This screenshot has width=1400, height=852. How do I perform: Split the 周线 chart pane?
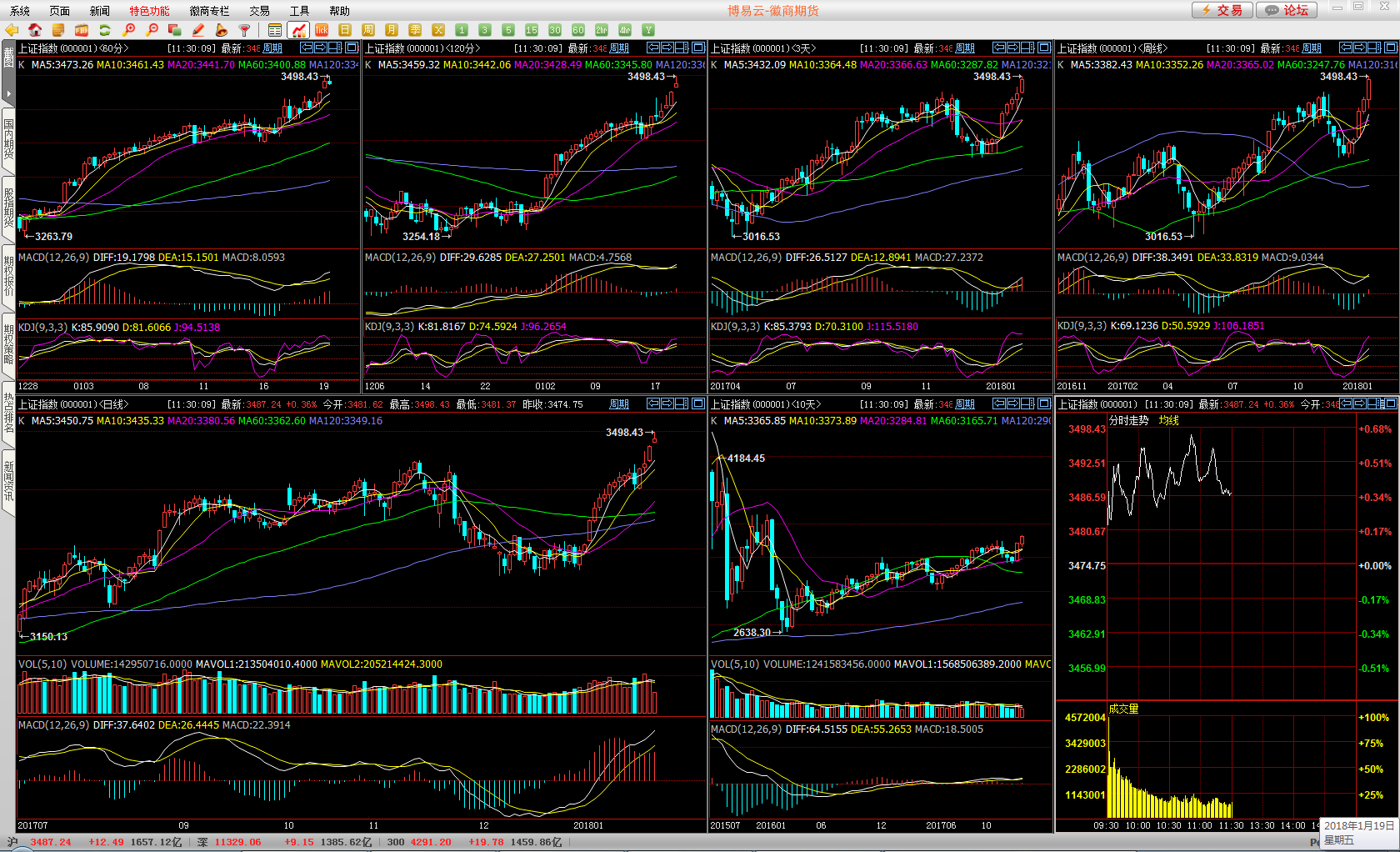(x=1375, y=48)
